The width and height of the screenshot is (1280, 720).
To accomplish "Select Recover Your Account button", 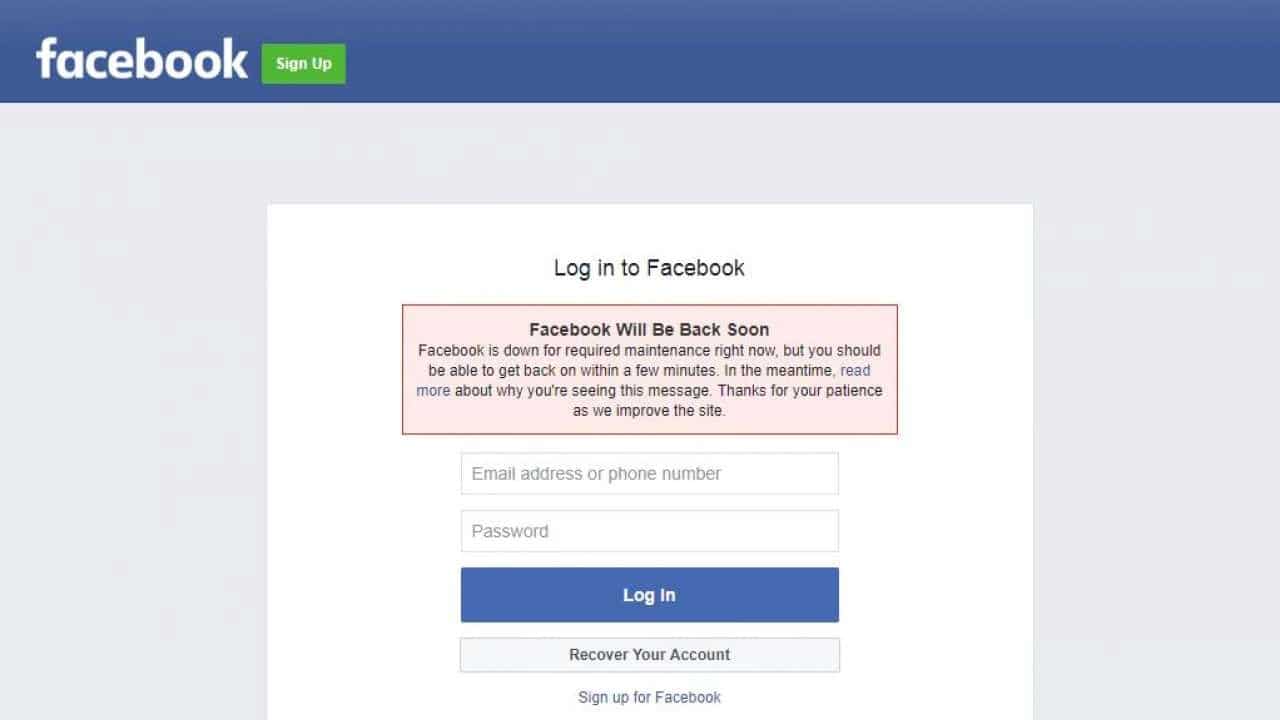I will click(650, 655).
